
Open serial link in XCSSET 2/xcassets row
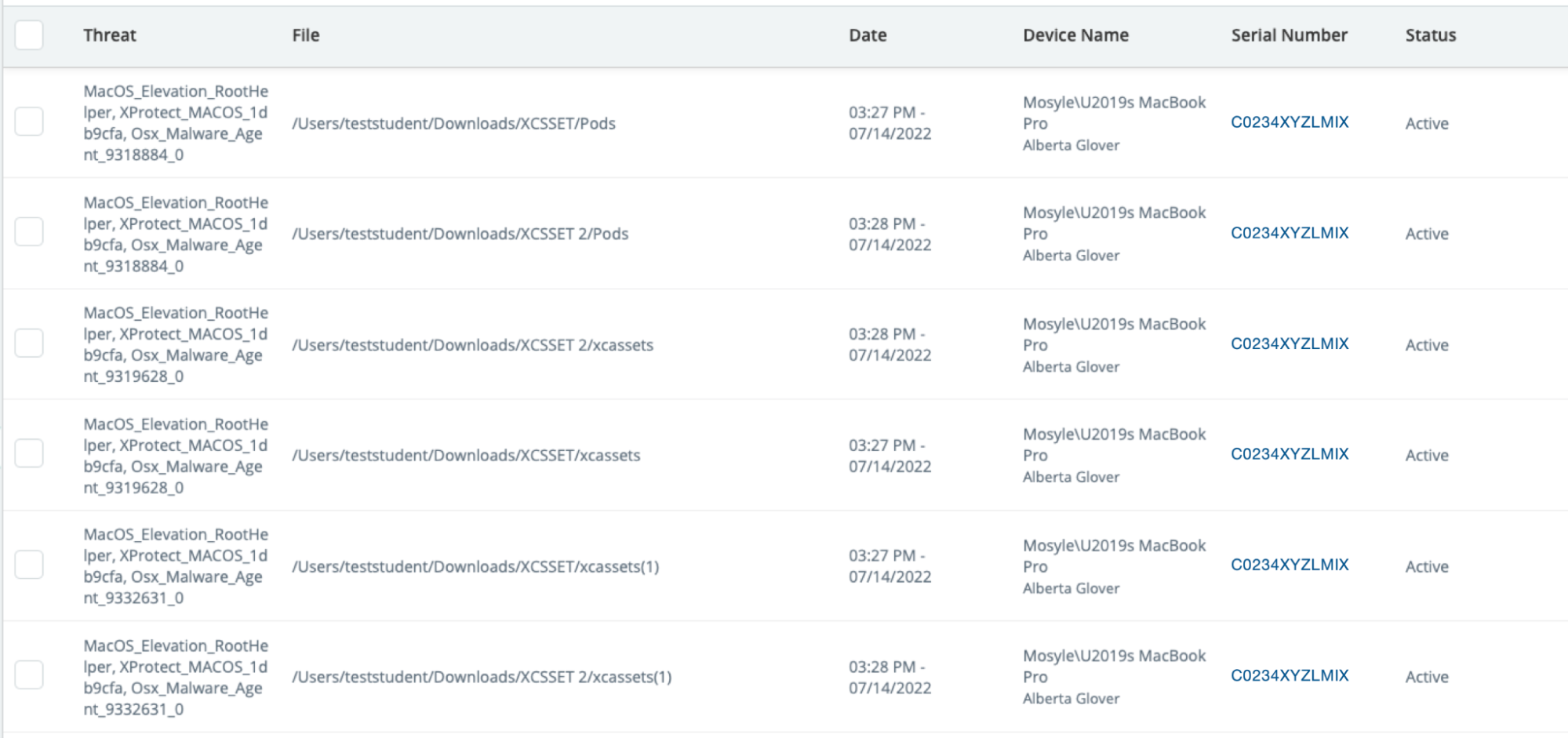pos(1289,344)
